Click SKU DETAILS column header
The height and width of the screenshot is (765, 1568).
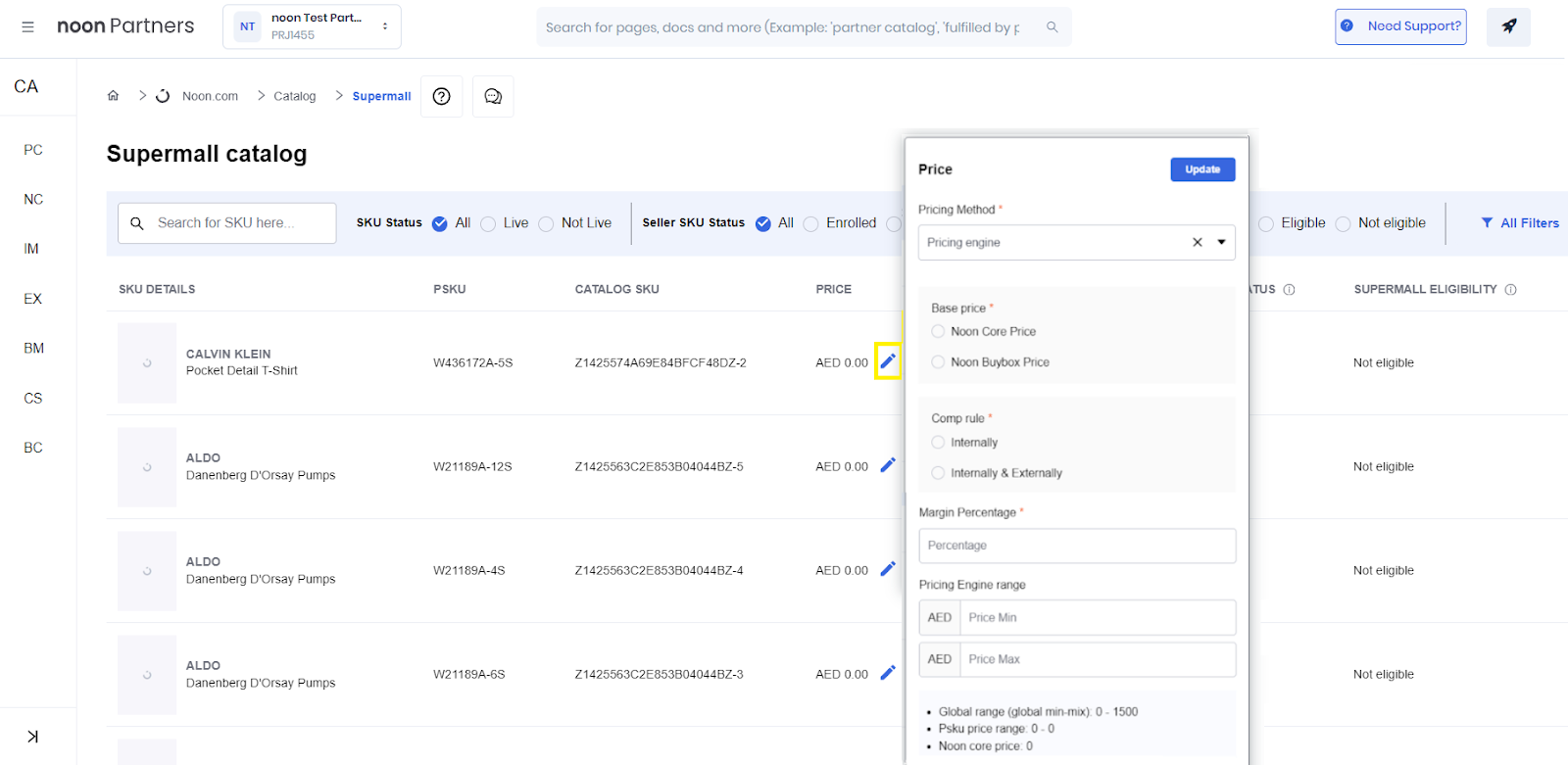click(x=157, y=289)
